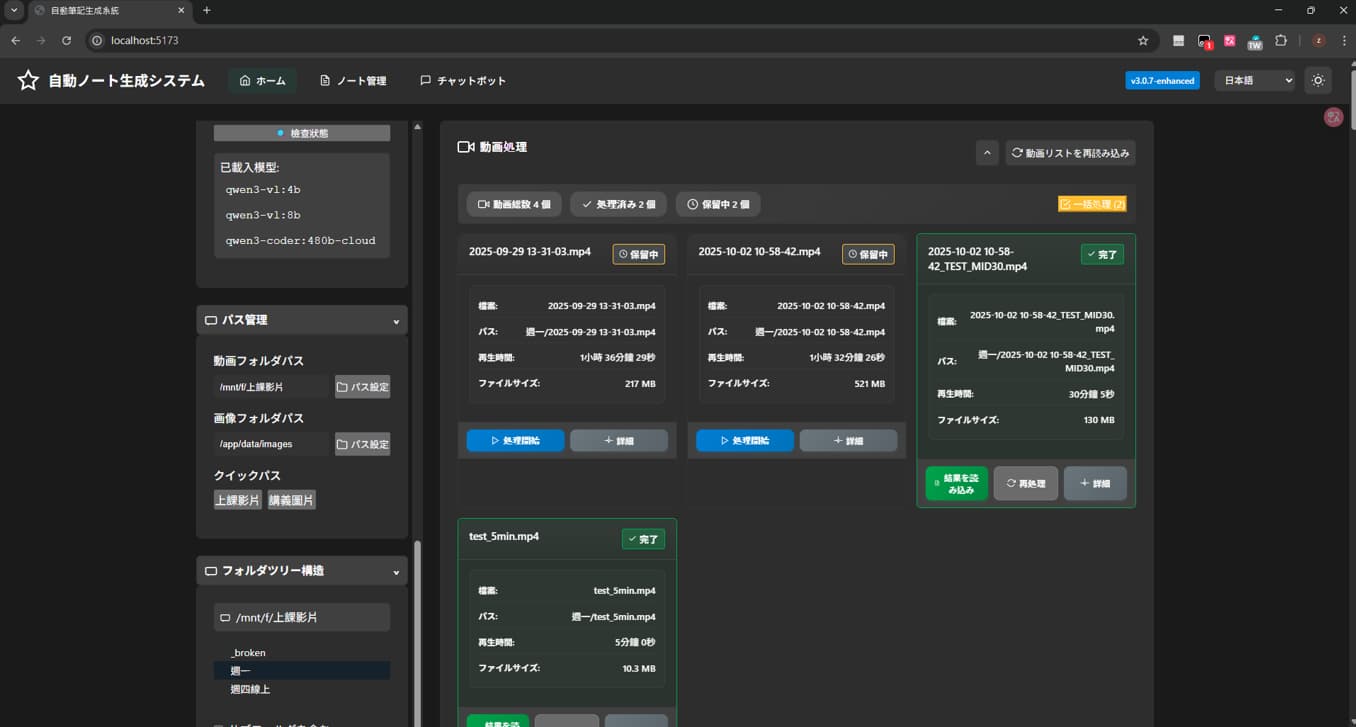The height and width of the screenshot is (727, 1356).
Task: Open a new browser tab
Action: [x=207, y=10]
